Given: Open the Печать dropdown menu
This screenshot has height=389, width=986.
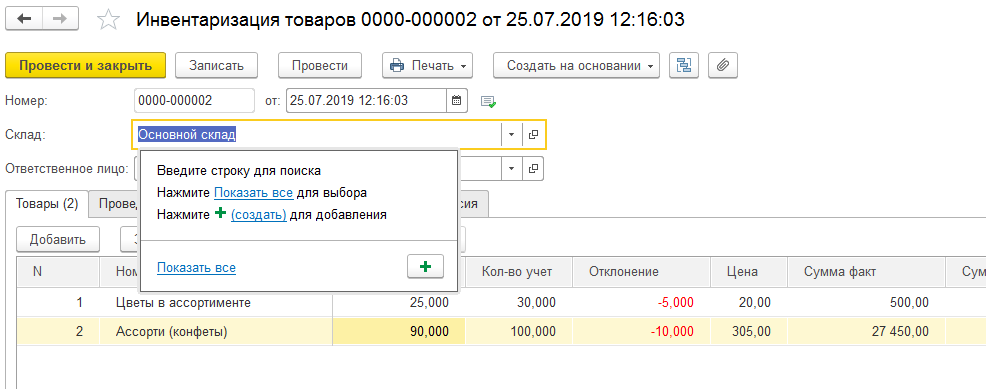Looking at the screenshot, I should 428,65.
